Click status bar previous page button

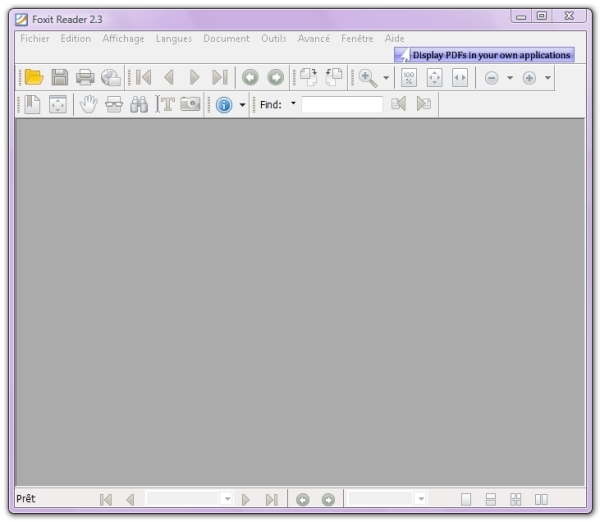(130, 499)
